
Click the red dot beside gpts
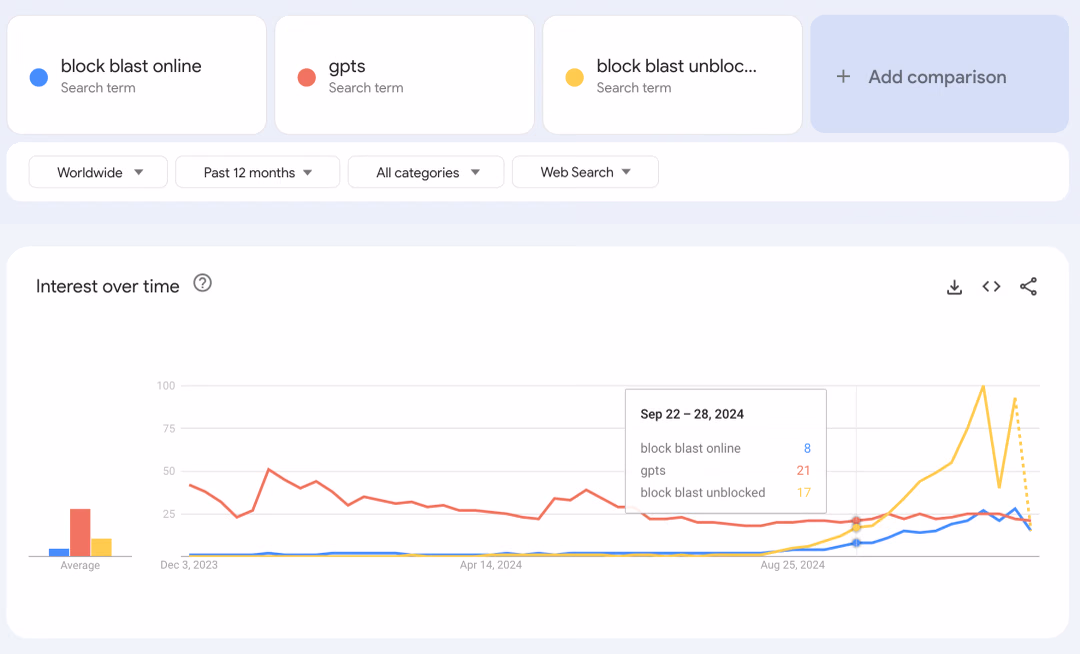[x=307, y=77]
